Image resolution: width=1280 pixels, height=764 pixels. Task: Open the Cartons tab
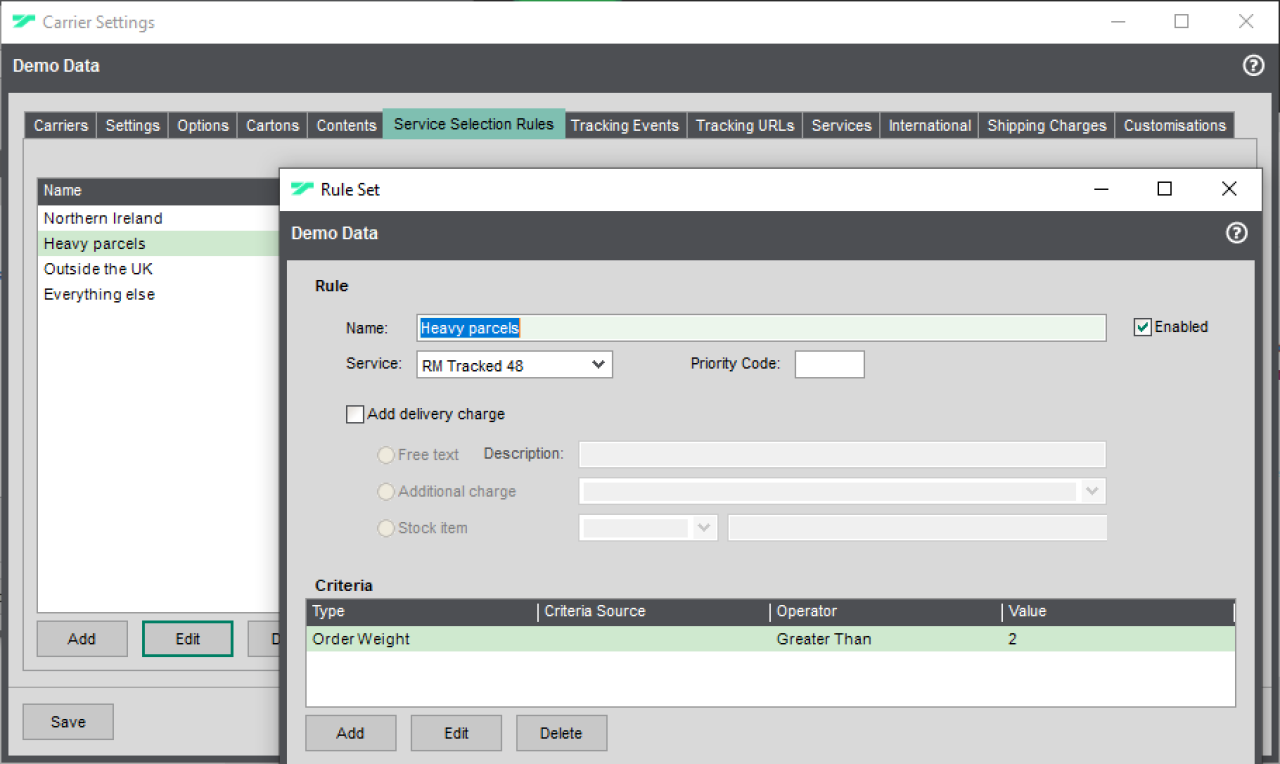(x=273, y=125)
